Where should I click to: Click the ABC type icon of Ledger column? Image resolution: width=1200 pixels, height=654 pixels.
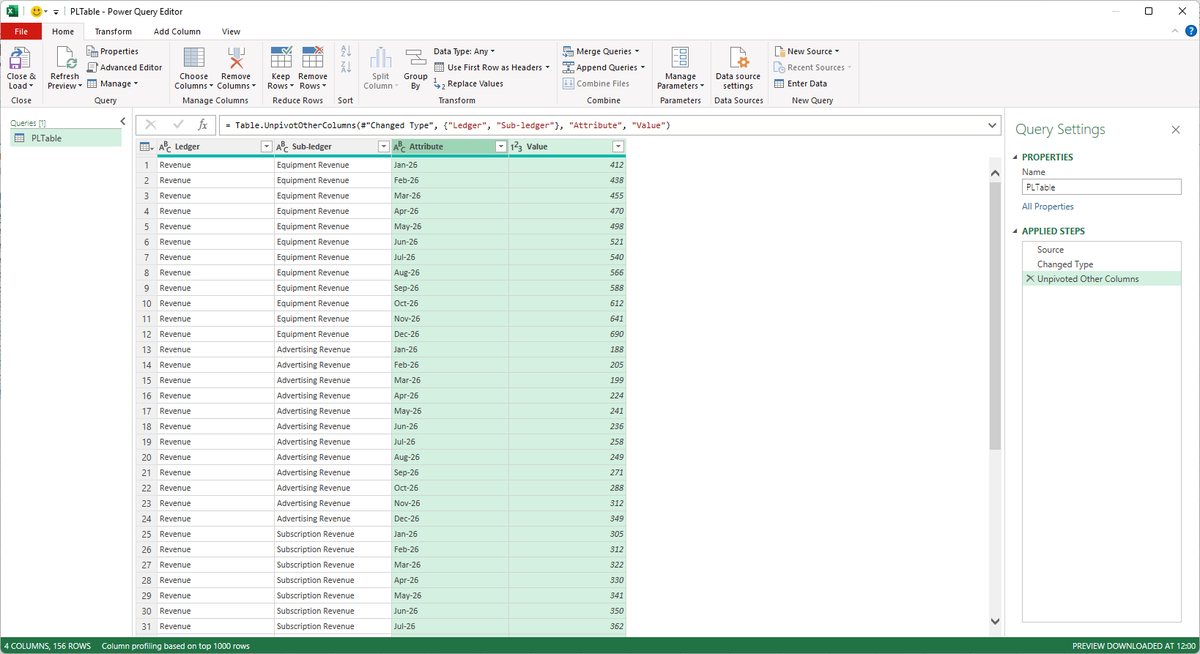165,147
